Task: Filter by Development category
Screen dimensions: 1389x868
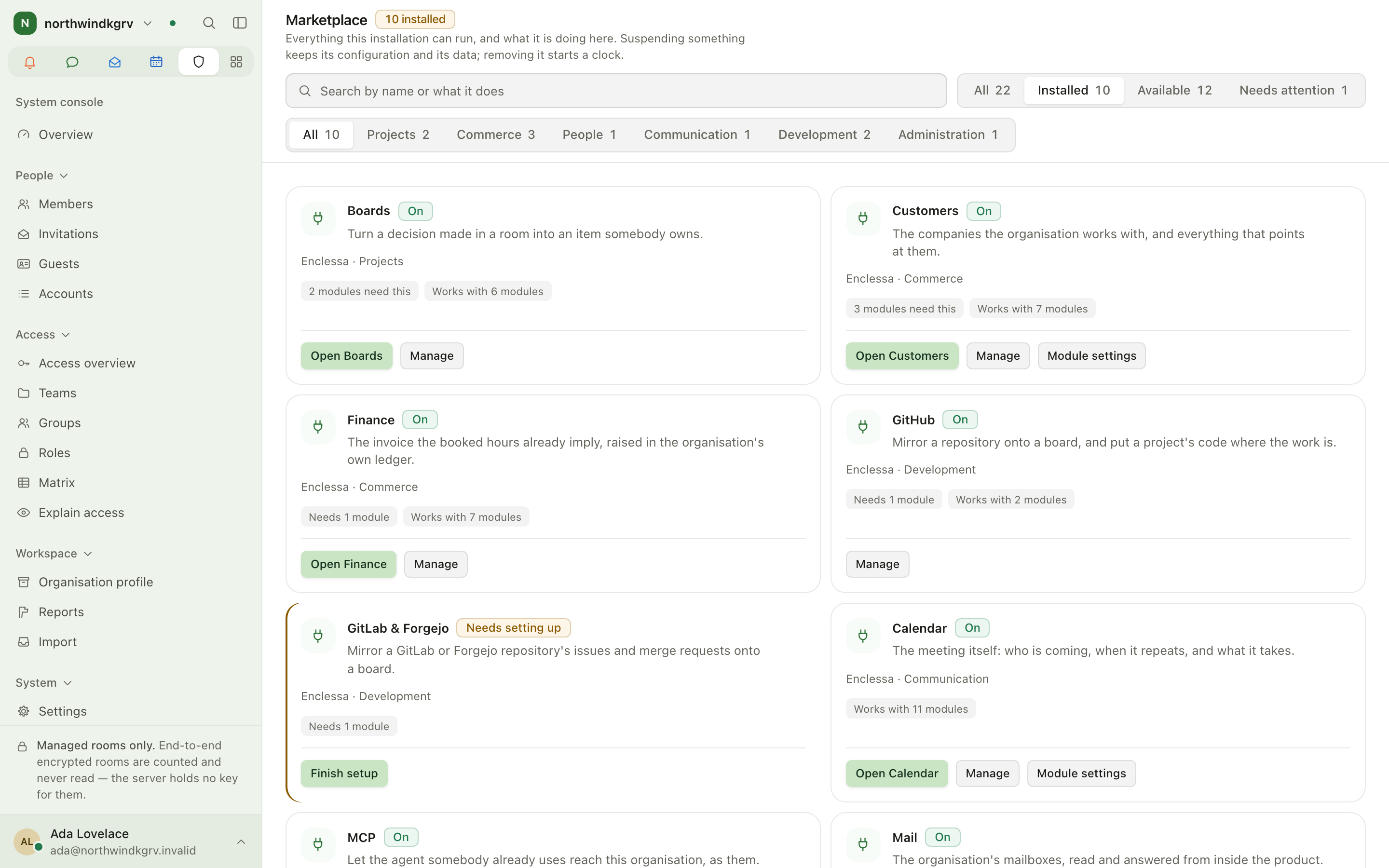Action: click(824, 135)
